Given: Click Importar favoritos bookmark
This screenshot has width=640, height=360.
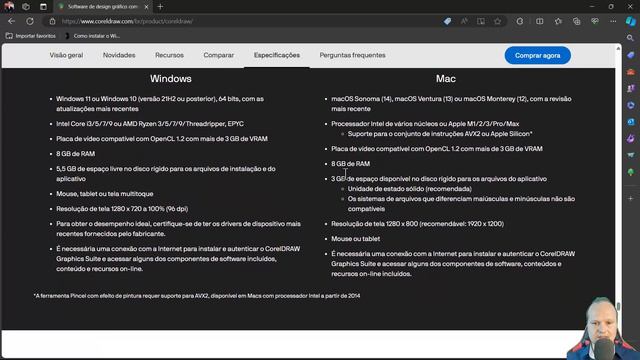Looking at the screenshot, I should (31, 36).
